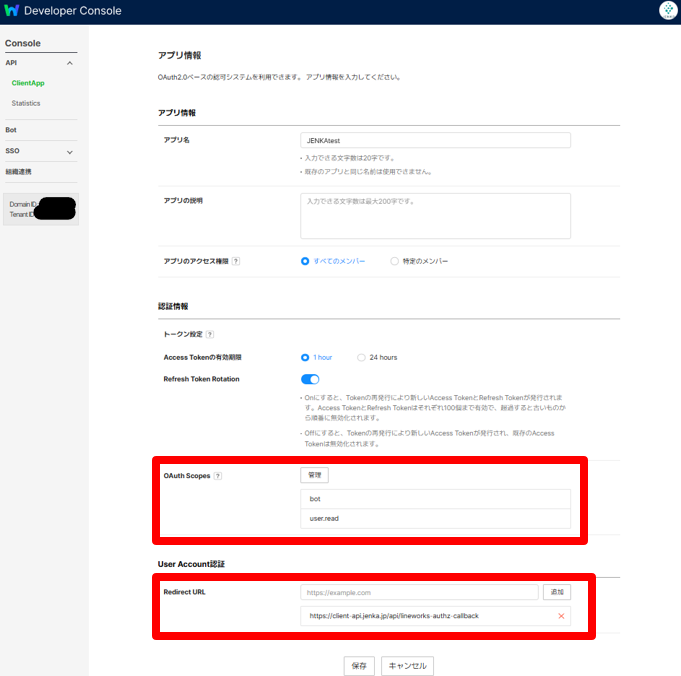Toggle Refresh Token Rotation switch

click(310, 379)
